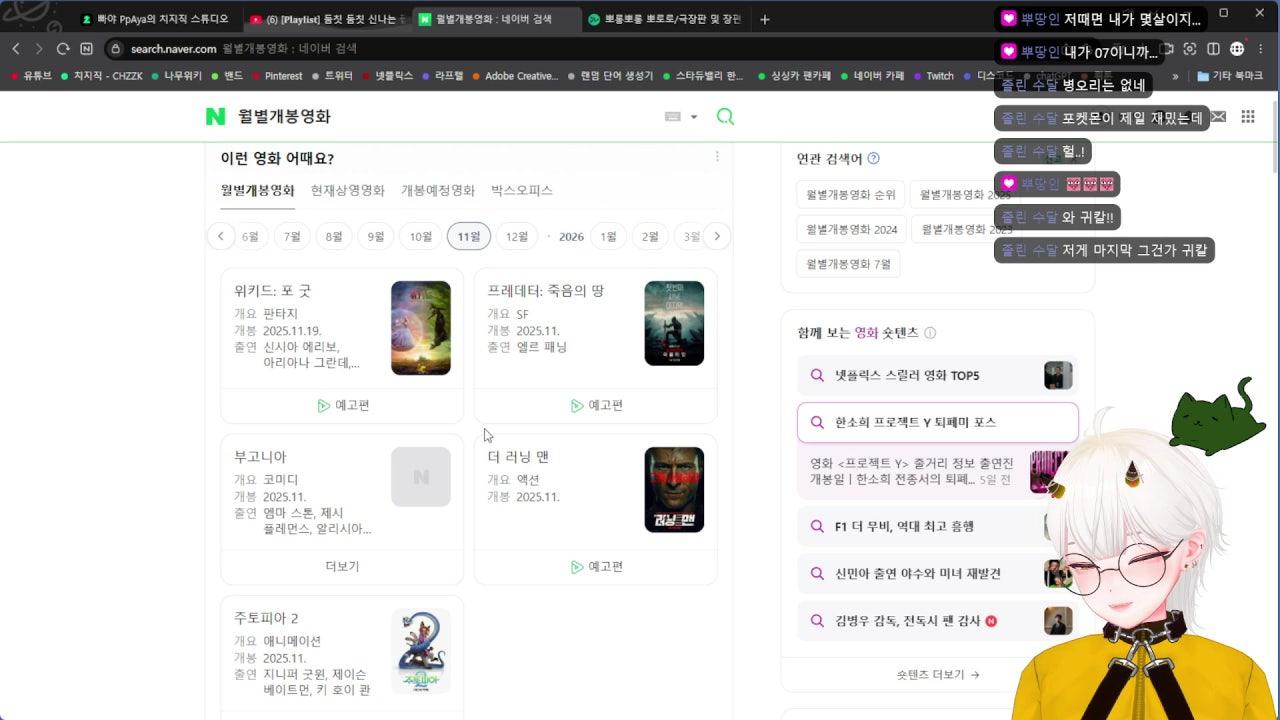
Task: Click the address bar URL field
Action: click(x=600, y=48)
